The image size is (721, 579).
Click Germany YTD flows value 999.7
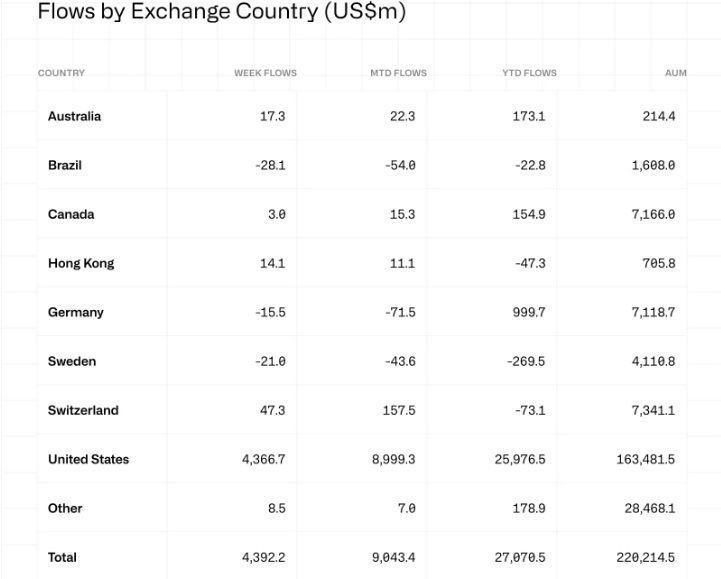click(x=529, y=312)
